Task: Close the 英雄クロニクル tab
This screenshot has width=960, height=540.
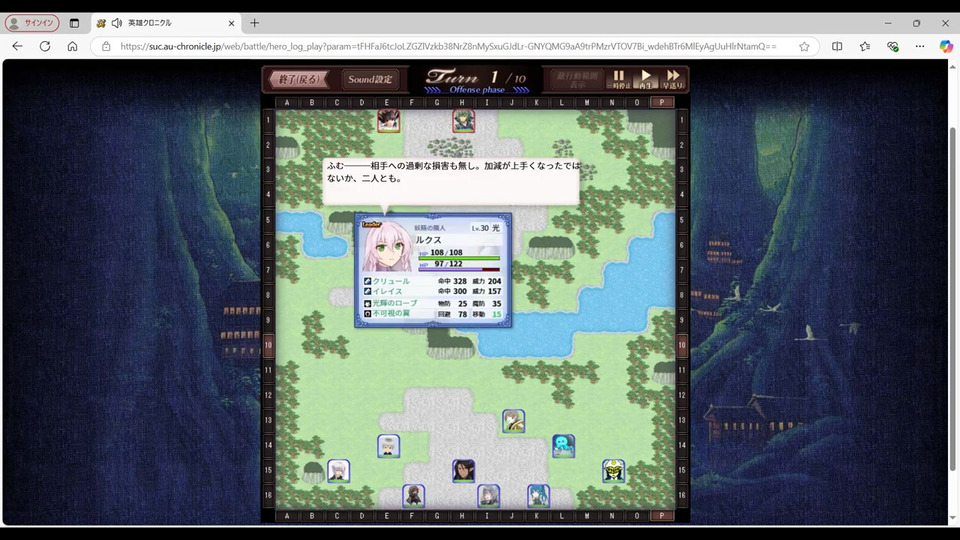Action: [x=231, y=23]
